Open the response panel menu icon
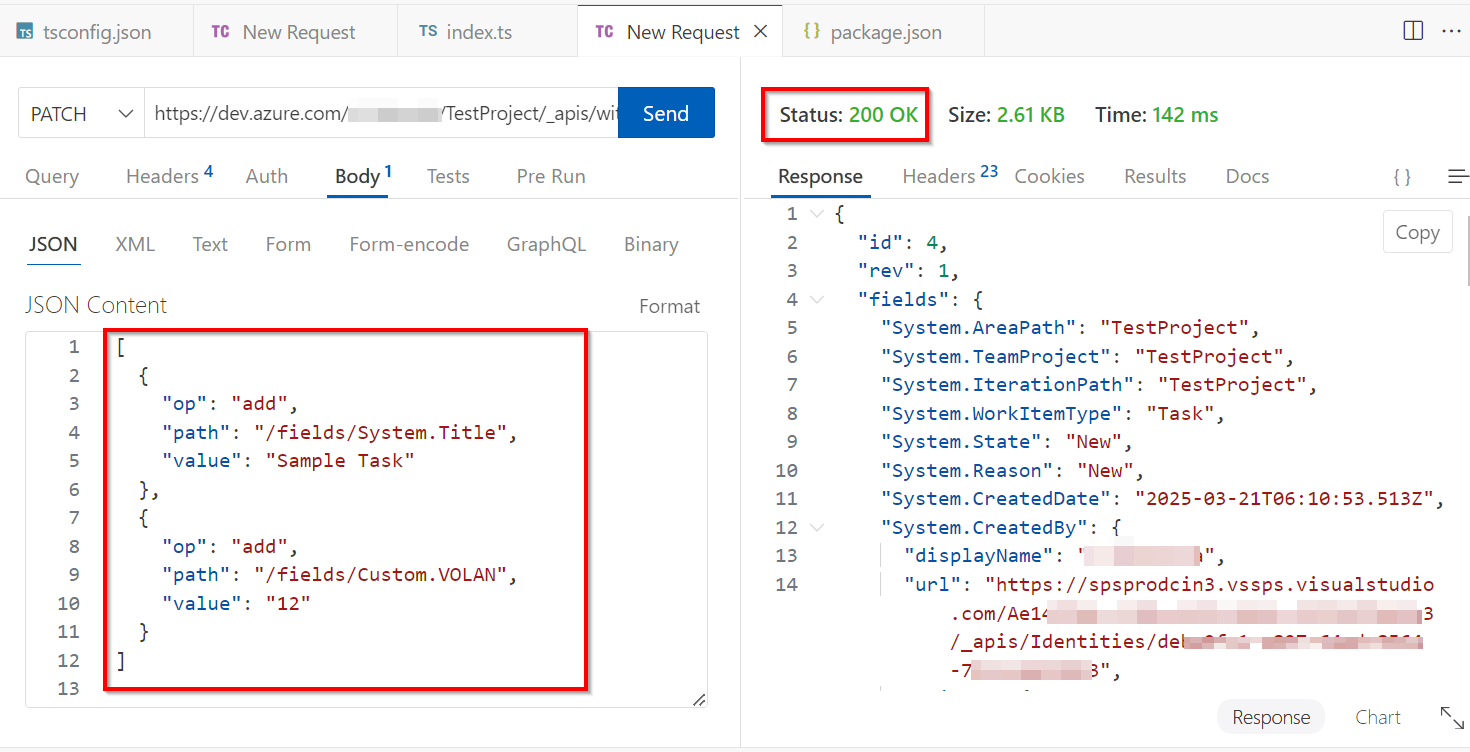 click(1458, 177)
